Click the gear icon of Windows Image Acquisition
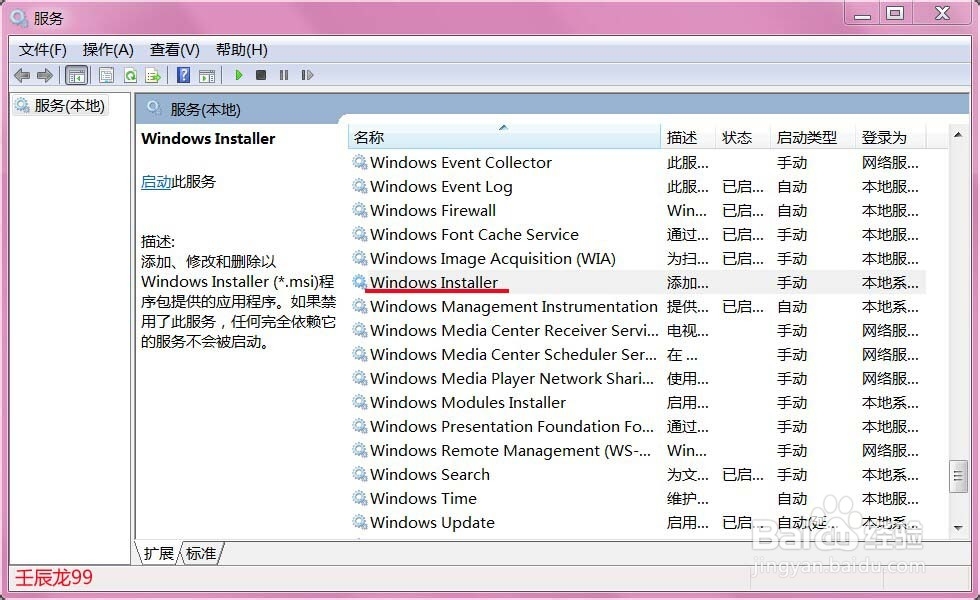The width and height of the screenshot is (980, 600). (359, 258)
